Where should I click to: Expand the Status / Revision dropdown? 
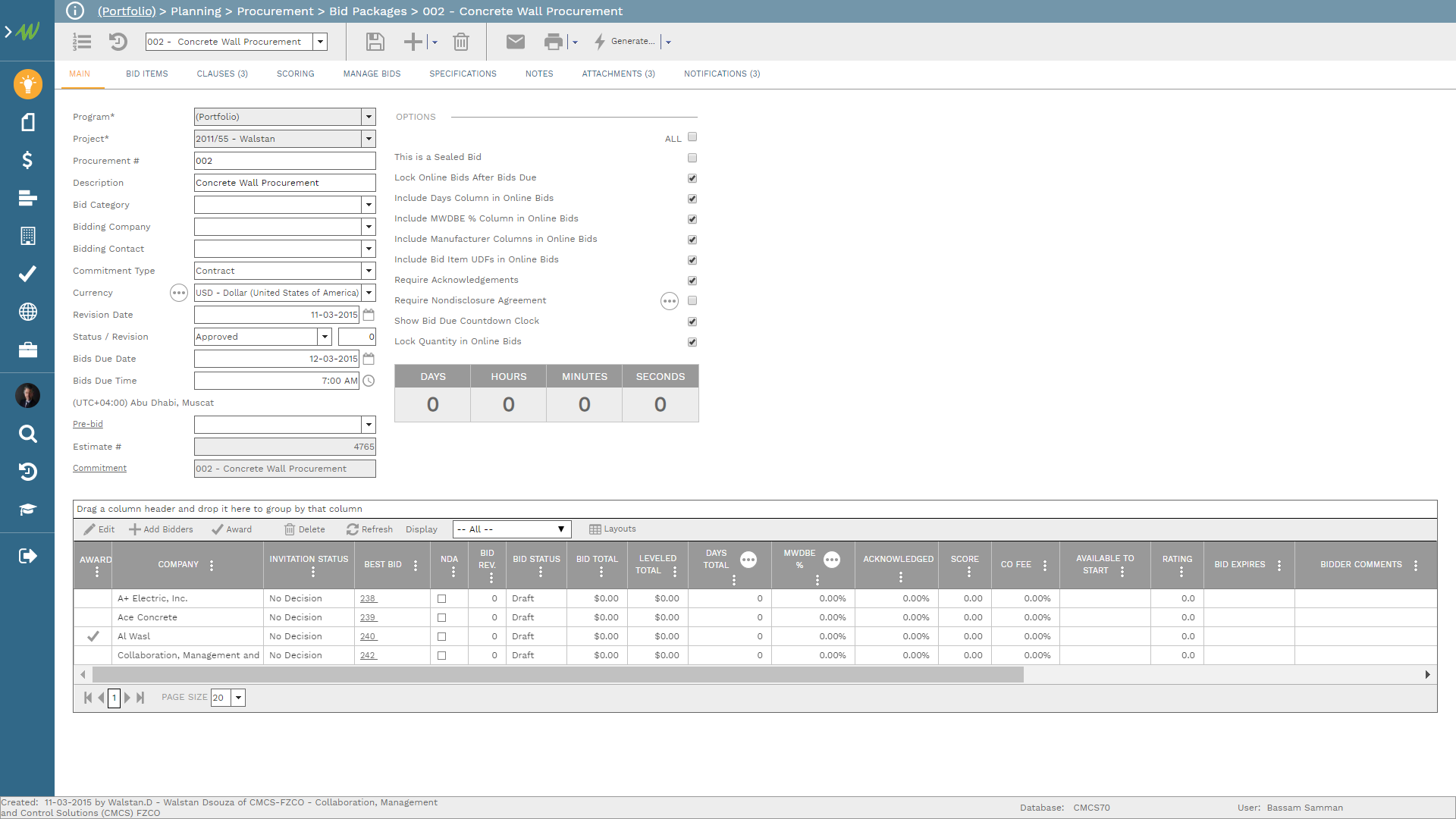(x=325, y=336)
